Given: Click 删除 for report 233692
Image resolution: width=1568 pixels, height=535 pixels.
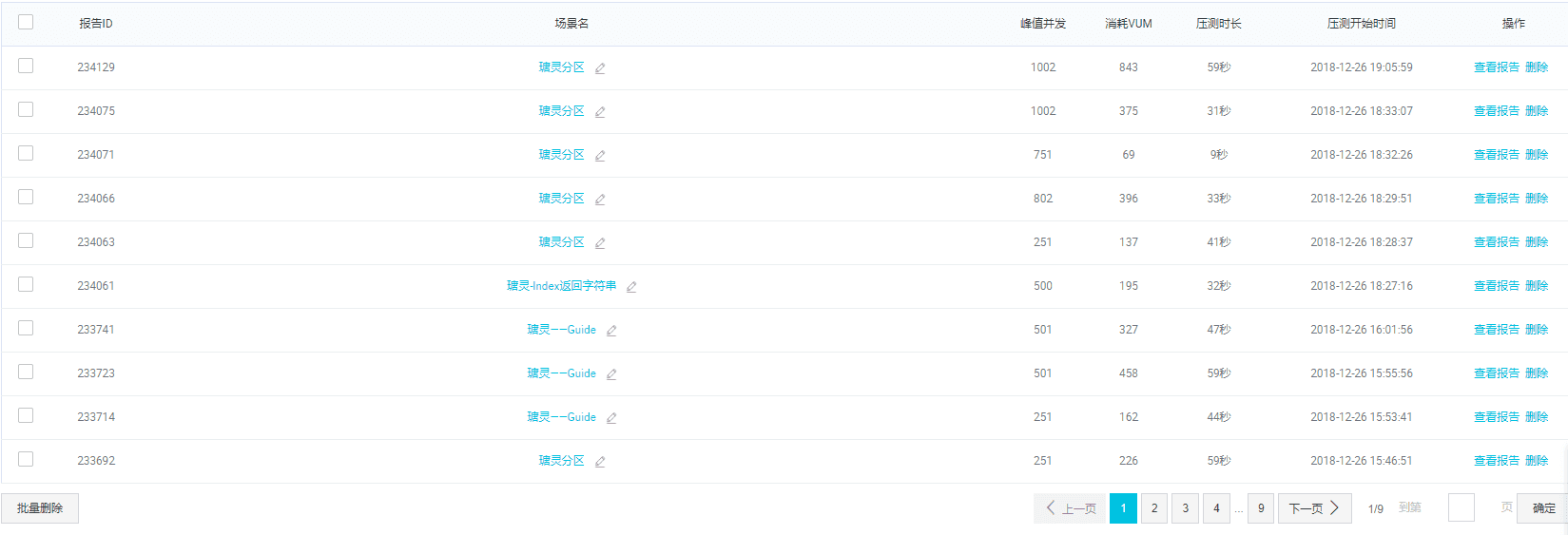Looking at the screenshot, I should coord(1537,461).
